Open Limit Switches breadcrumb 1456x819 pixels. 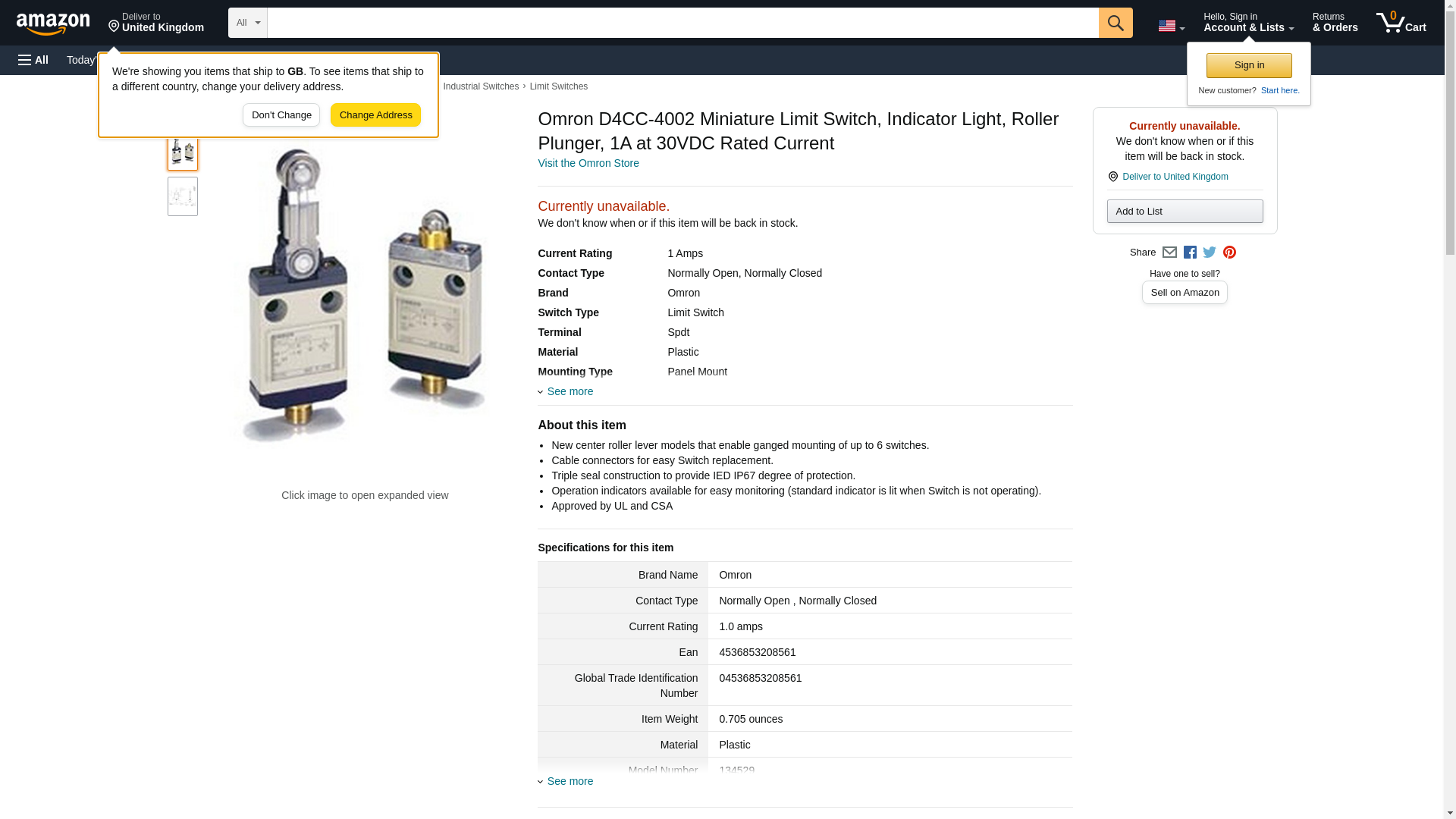558,86
